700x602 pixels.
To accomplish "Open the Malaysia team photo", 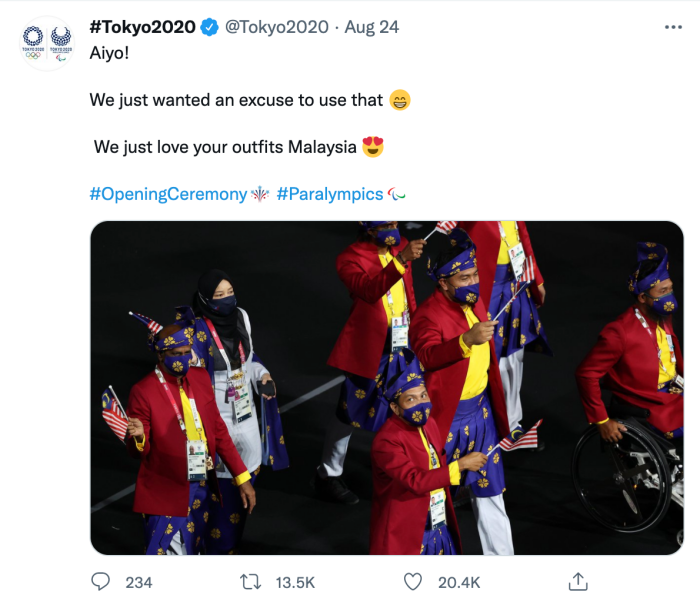I will [386, 387].
